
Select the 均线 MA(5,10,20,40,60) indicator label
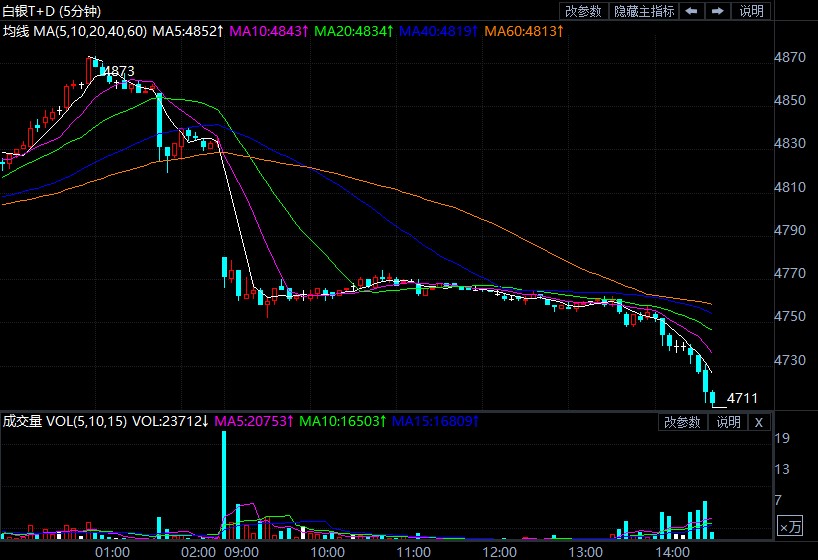point(74,31)
